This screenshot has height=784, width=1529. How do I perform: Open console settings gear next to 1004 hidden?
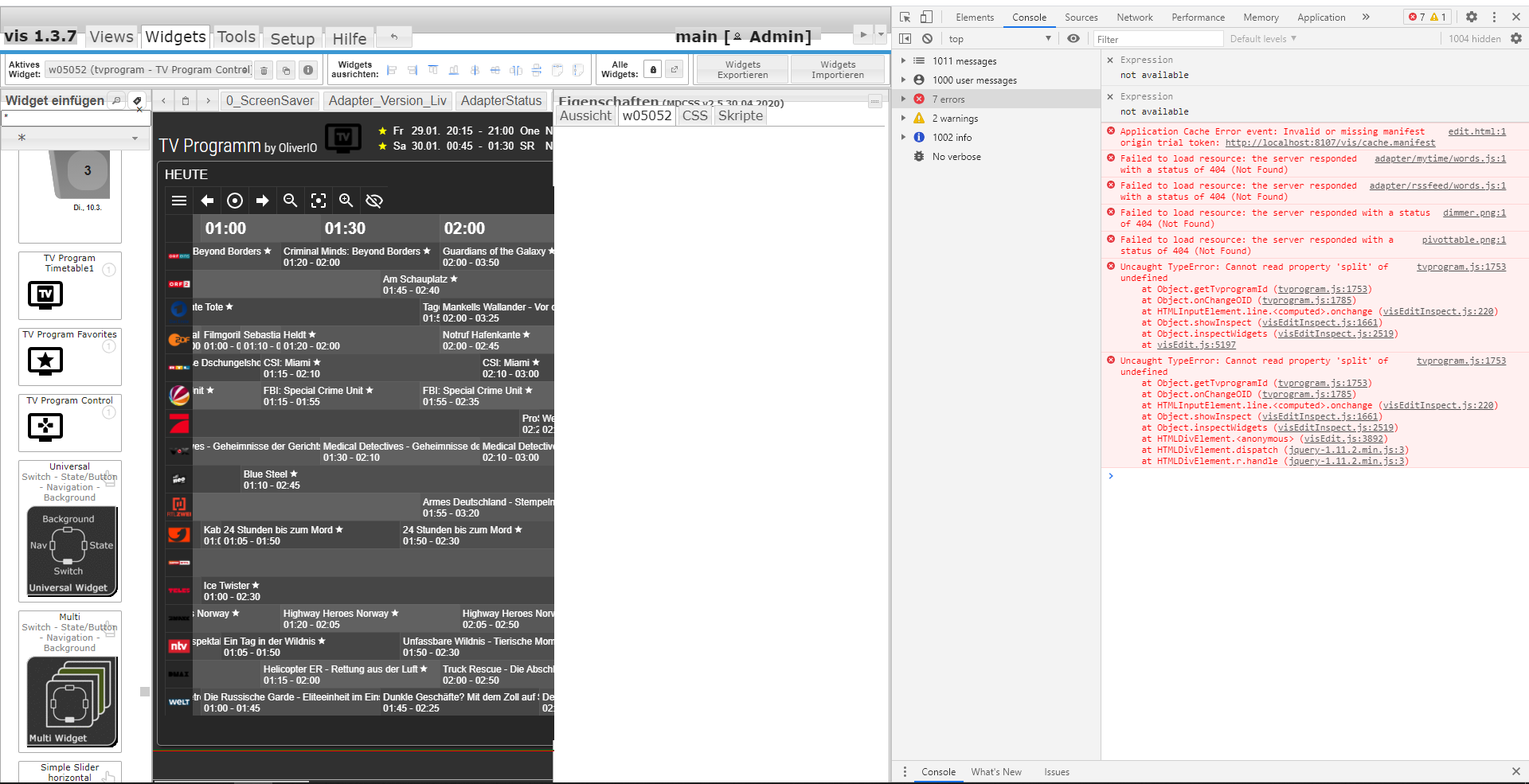tap(1516, 38)
